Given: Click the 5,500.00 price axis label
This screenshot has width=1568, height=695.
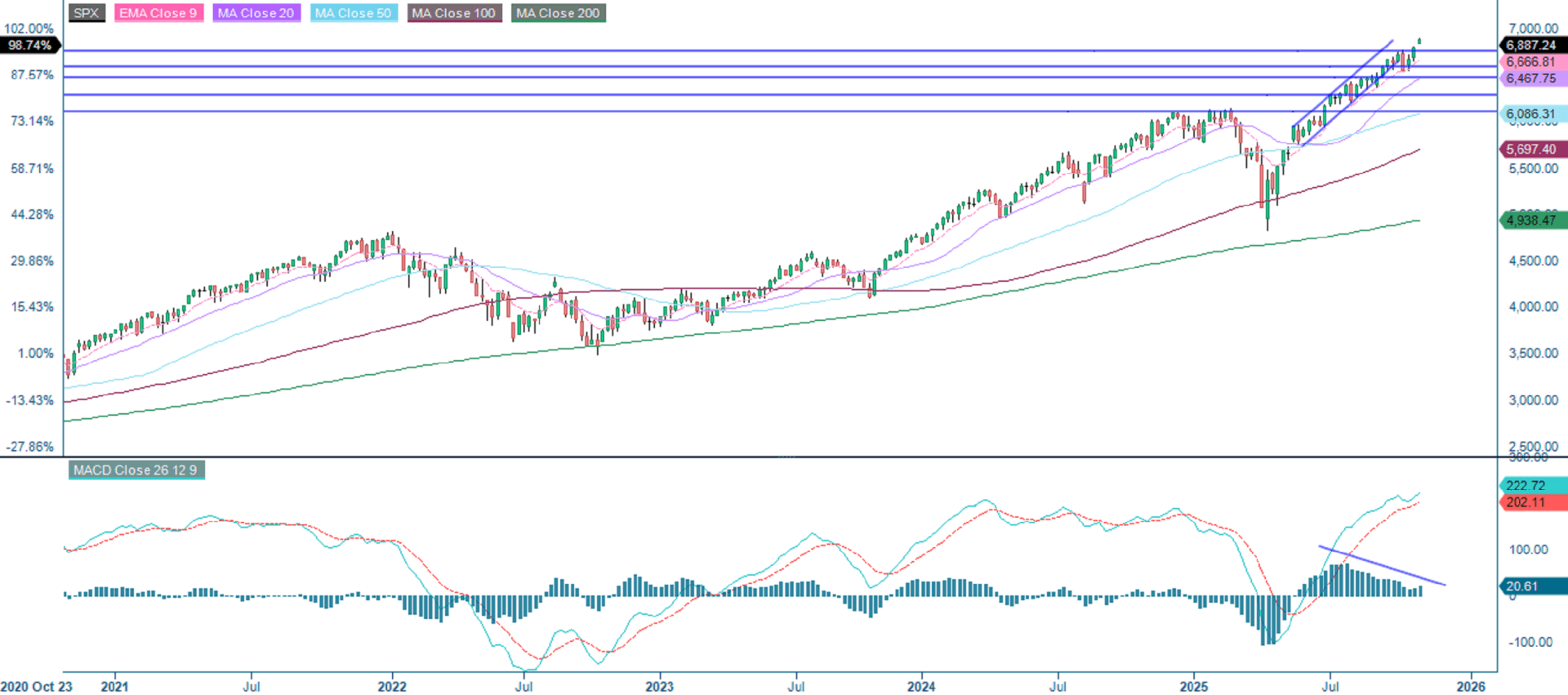Looking at the screenshot, I should [1533, 168].
